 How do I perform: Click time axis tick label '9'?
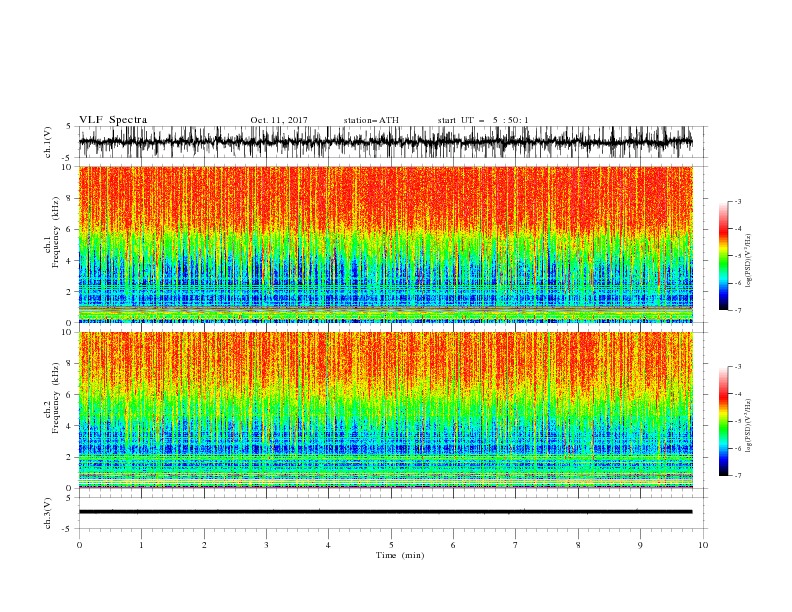(x=640, y=545)
